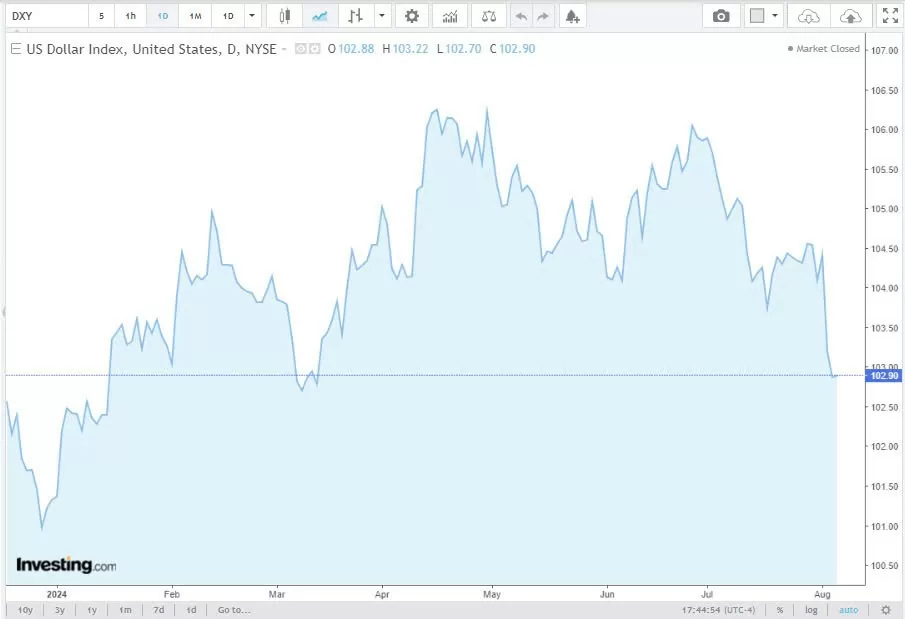Toggle percentage scale mode
This screenshot has width=905, height=619.
click(779, 609)
